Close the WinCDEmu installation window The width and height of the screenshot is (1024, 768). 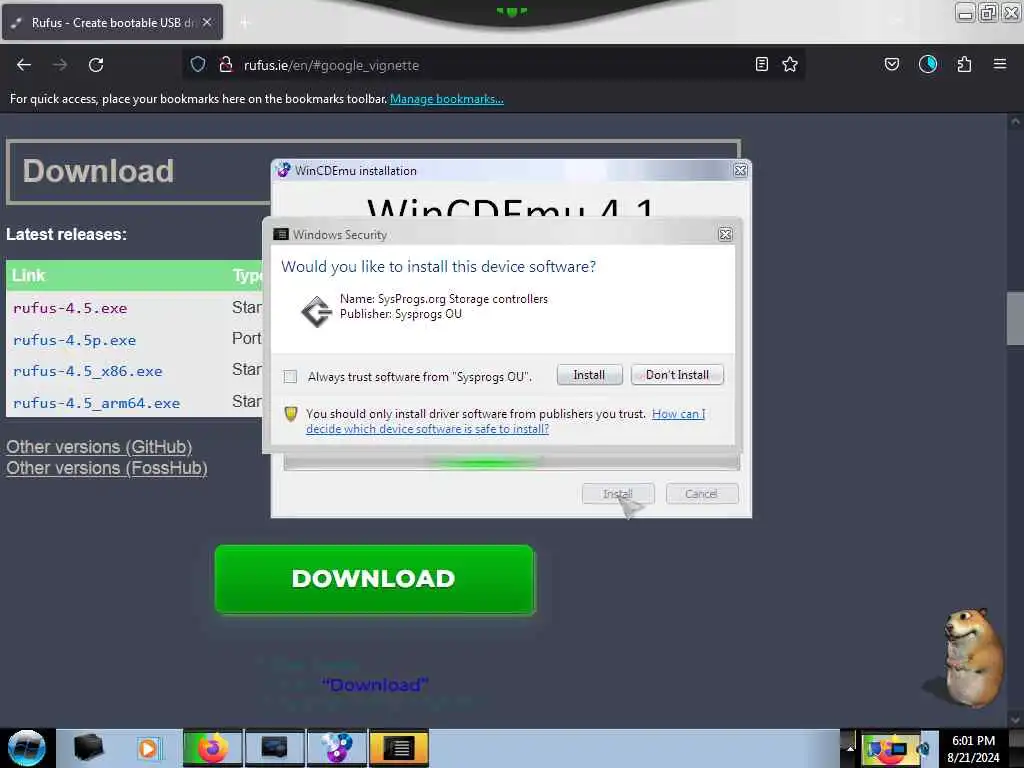(740, 170)
